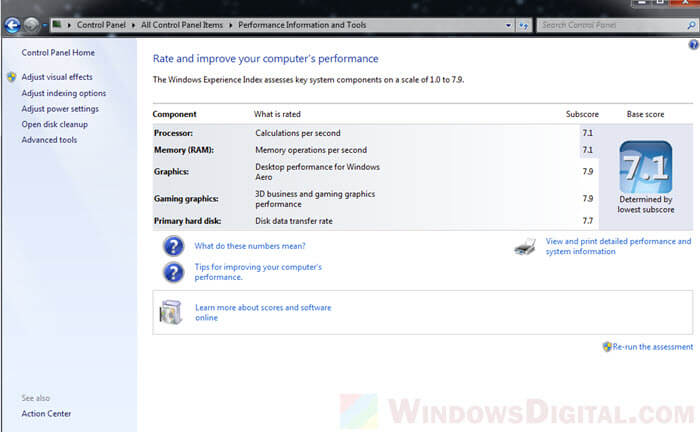Click shield icon beside Re-run the assessment

(607, 347)
